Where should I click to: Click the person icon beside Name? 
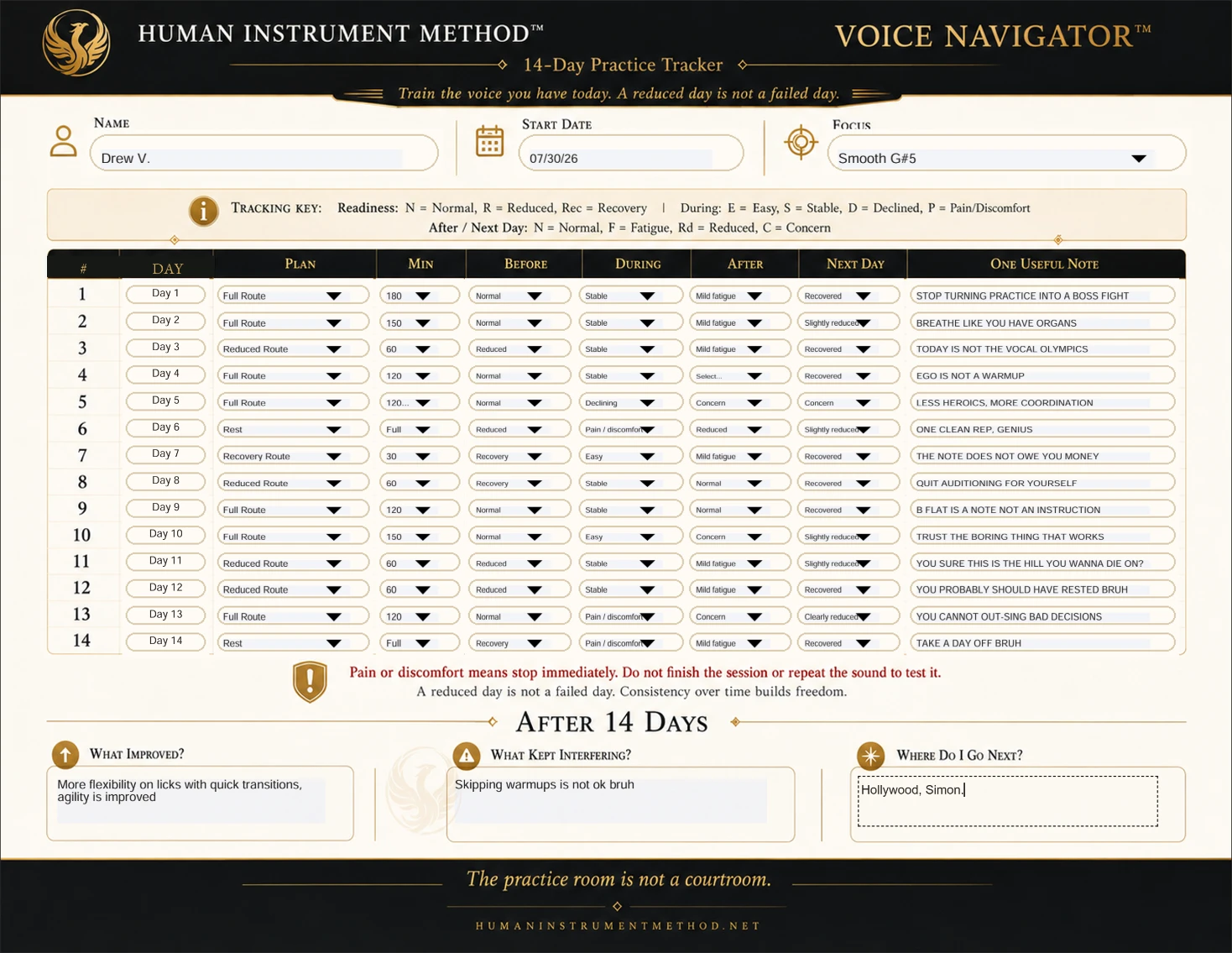pyautogui.click(x=63, y=142)
